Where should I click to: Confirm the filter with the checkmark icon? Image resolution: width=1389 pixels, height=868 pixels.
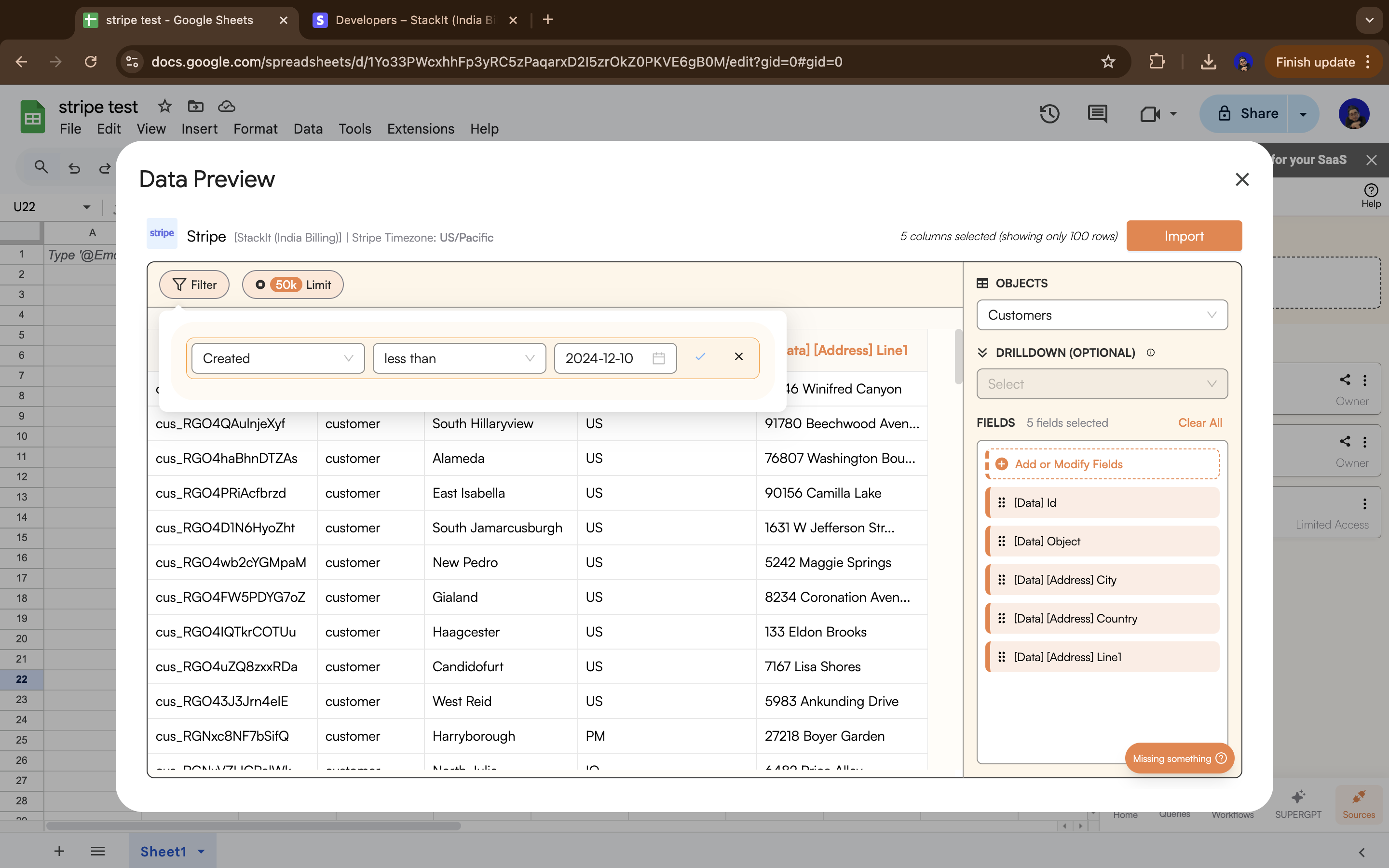point(700,357)
